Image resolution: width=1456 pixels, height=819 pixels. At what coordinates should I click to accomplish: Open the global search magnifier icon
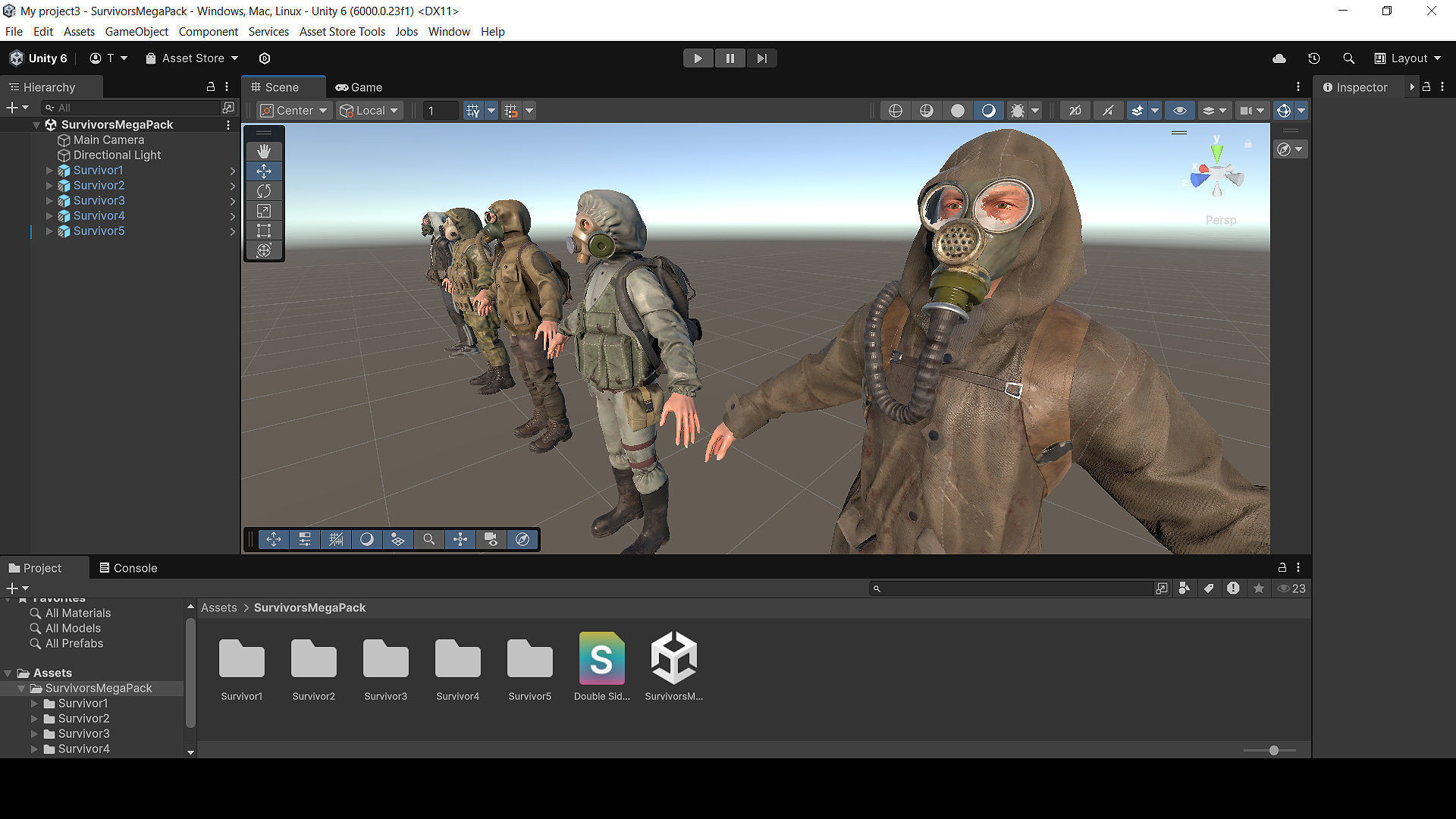pos(1348,58)
